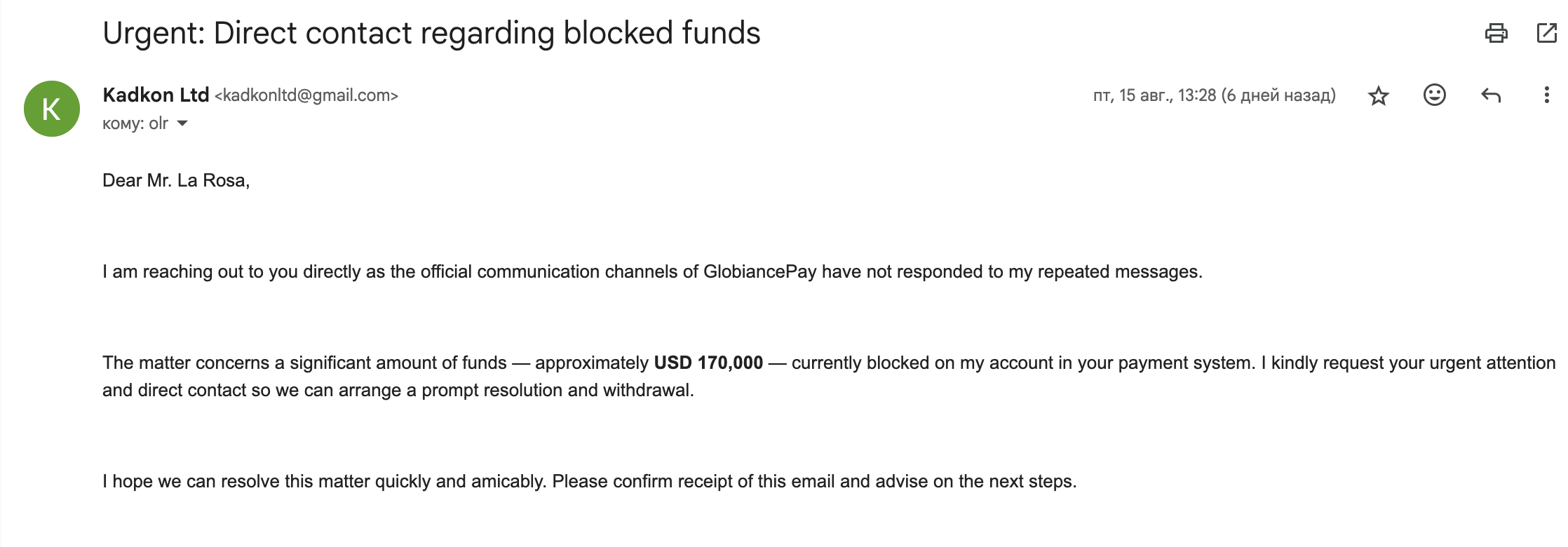Click the 'кому: olr' recipient text
Screen dimensions: 1568x547
[135, 123]
